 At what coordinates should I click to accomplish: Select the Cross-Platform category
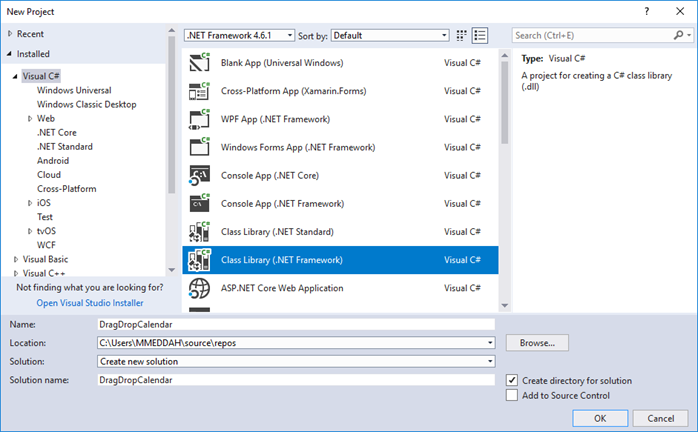coord(66,189)
